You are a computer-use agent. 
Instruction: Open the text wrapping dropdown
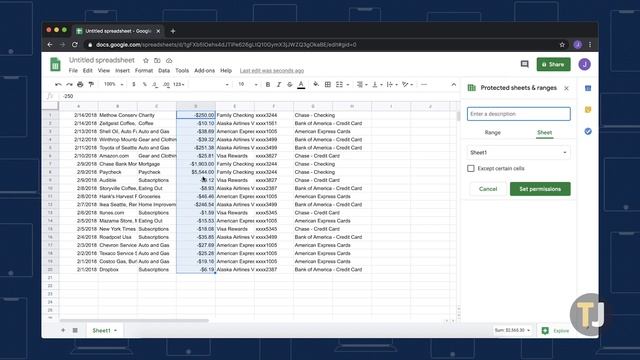[x=392, y=84]
